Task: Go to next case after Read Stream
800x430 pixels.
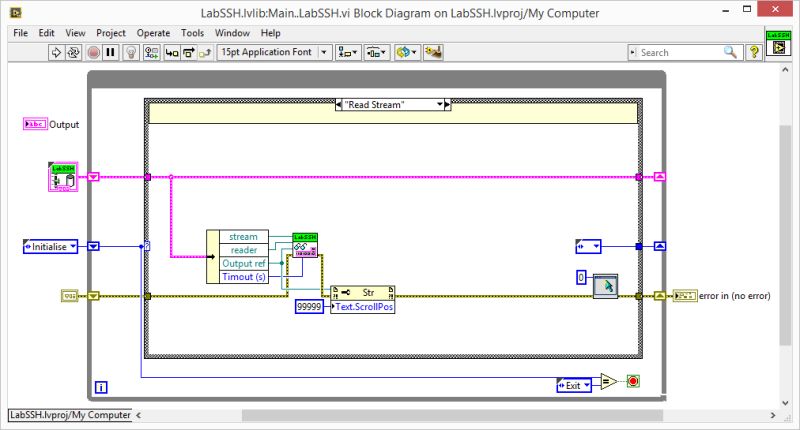Action: pyautogui.click(x=447, y=105)
